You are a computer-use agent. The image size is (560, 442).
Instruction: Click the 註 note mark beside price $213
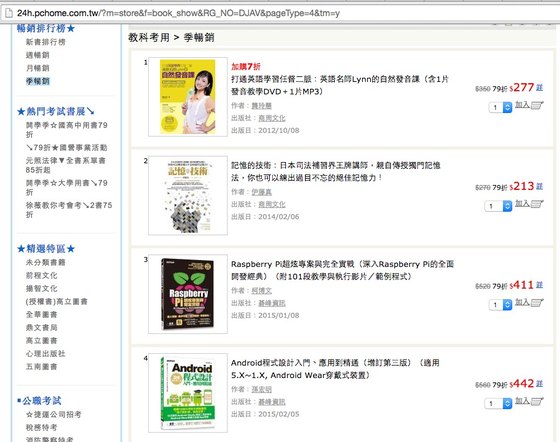click(x=539, y=186)
